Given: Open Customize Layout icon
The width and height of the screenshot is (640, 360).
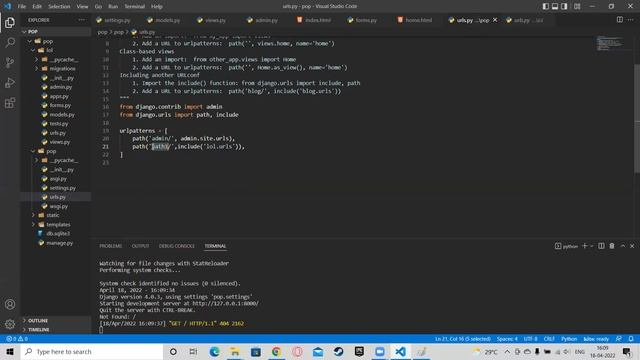Looking at the screenshot, I should click(x=577, y=6).
